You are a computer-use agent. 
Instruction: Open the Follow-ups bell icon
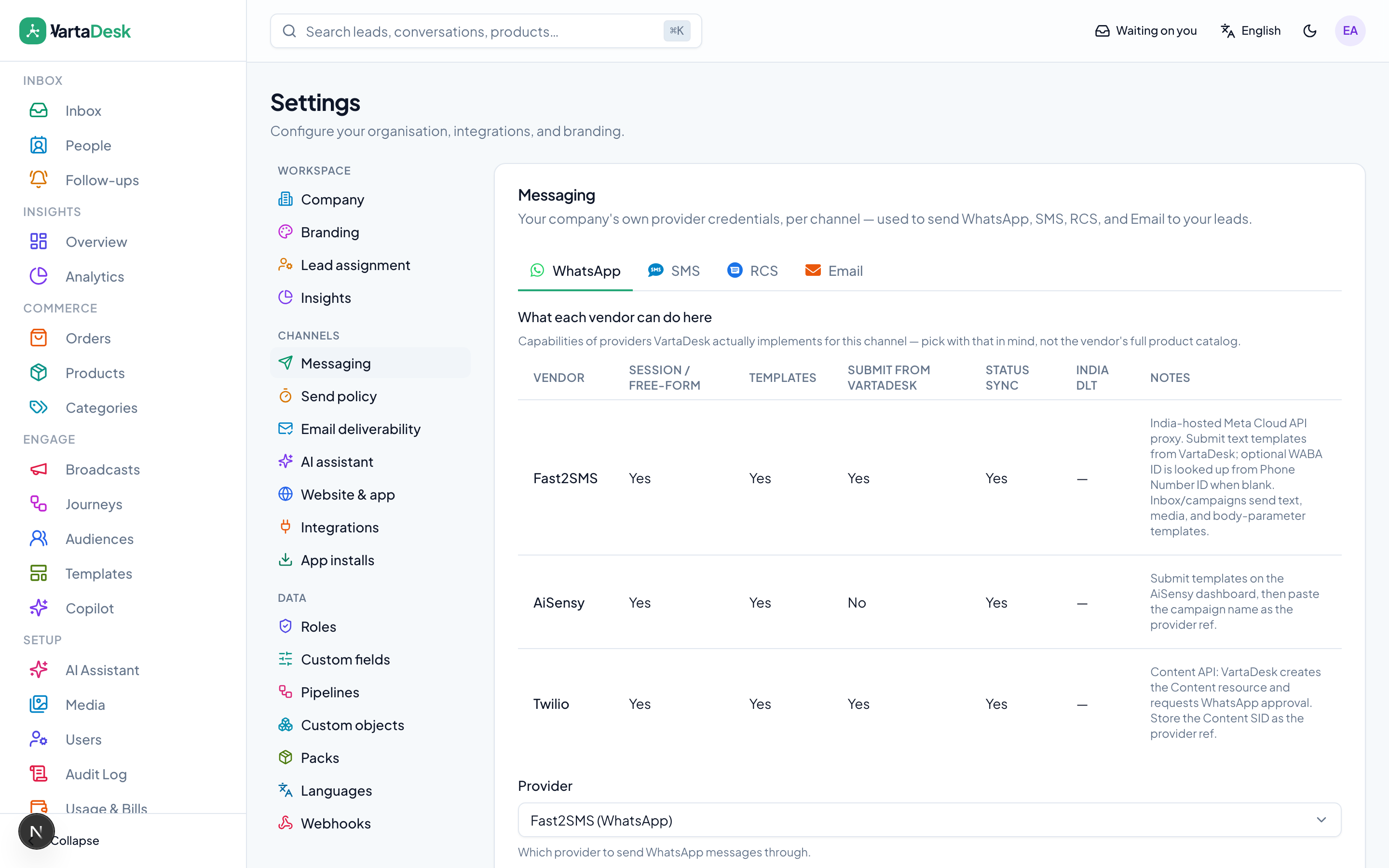click(x=39, y=180)
